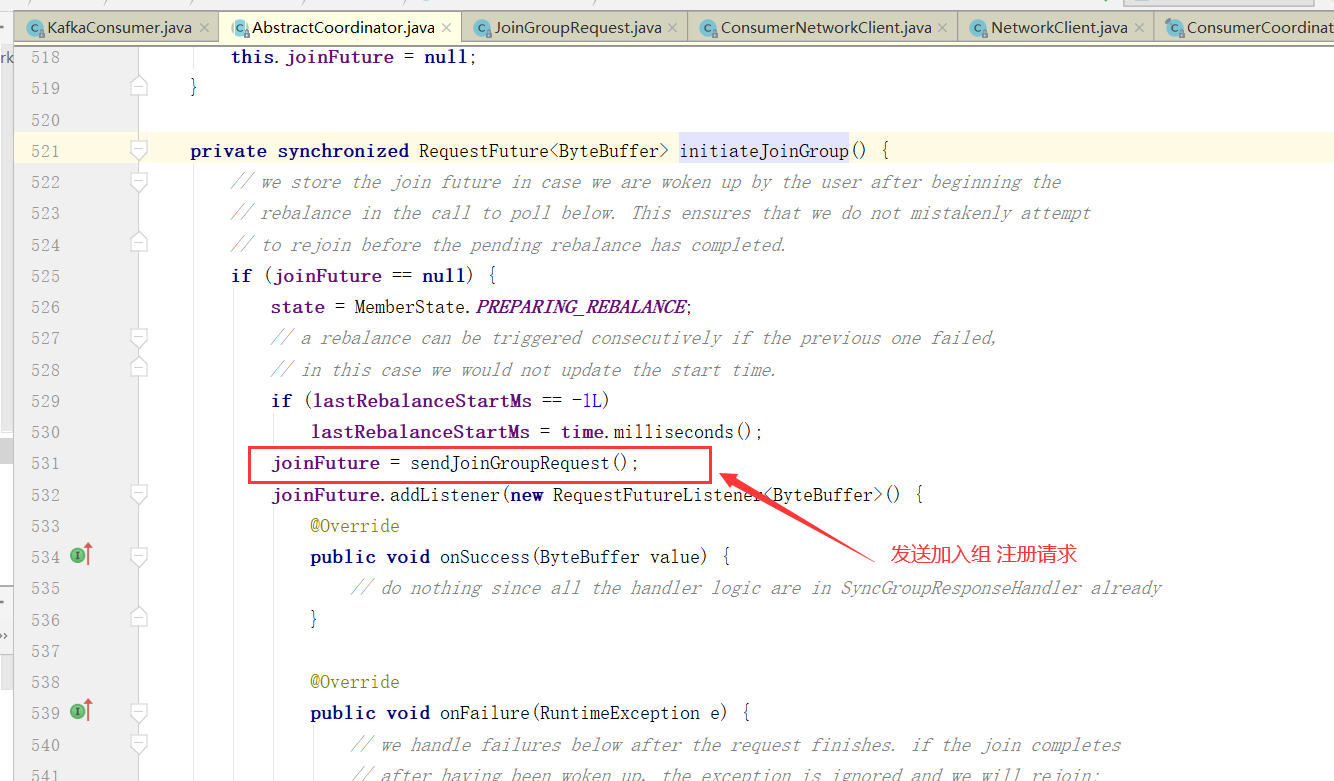
Task: Click line number 521 in the gutter
Action: (45, 151)
